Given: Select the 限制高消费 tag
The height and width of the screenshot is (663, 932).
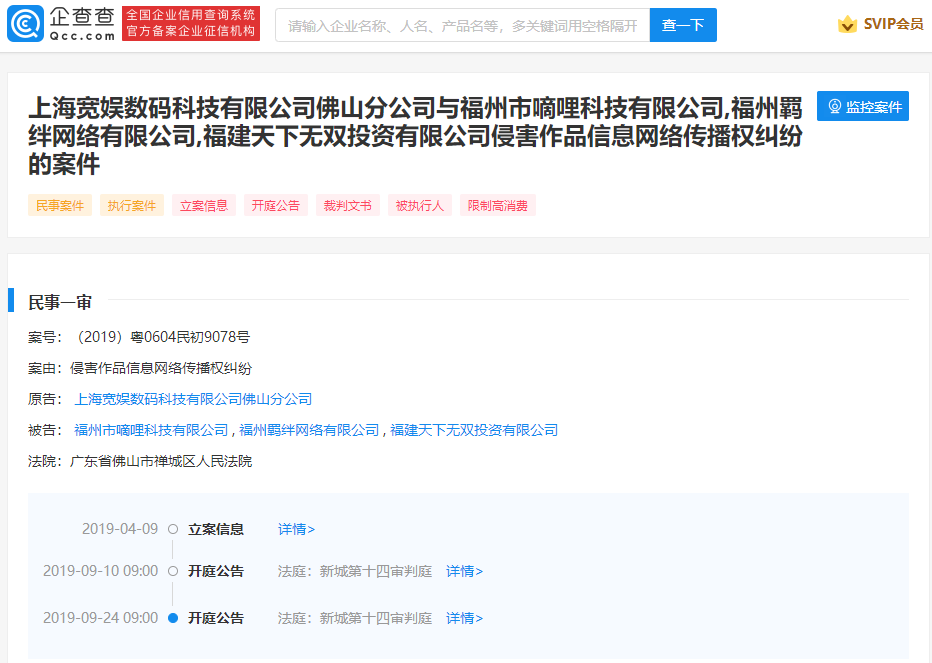Looking at the screenshot, I should click(497, 204).
